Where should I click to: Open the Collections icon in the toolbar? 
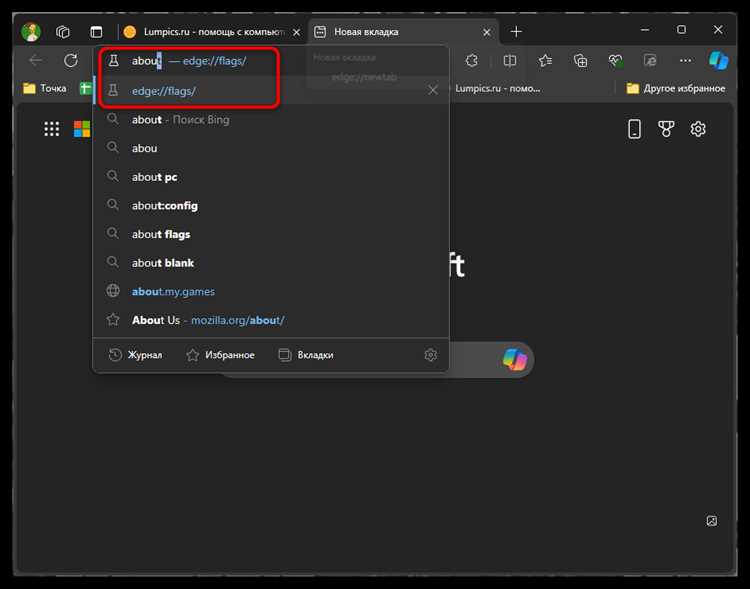pyautogui.click(x=580, y=61)
